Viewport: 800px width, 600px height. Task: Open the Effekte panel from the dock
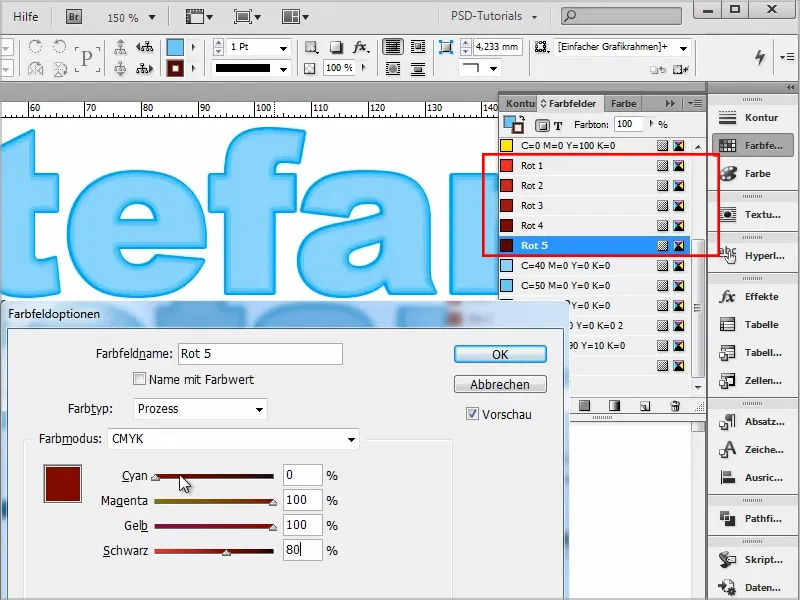coord(753,296)
